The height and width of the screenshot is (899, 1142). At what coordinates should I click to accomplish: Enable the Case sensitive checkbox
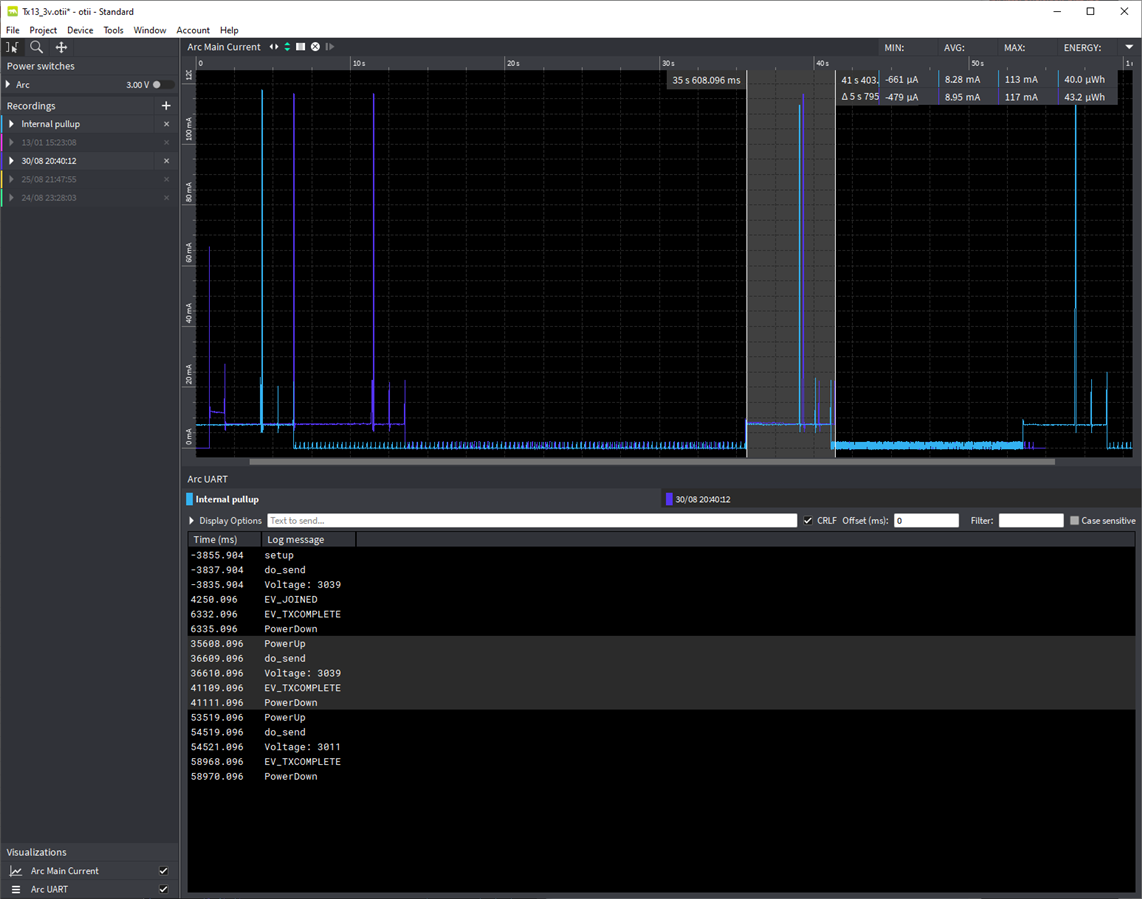1074,521
